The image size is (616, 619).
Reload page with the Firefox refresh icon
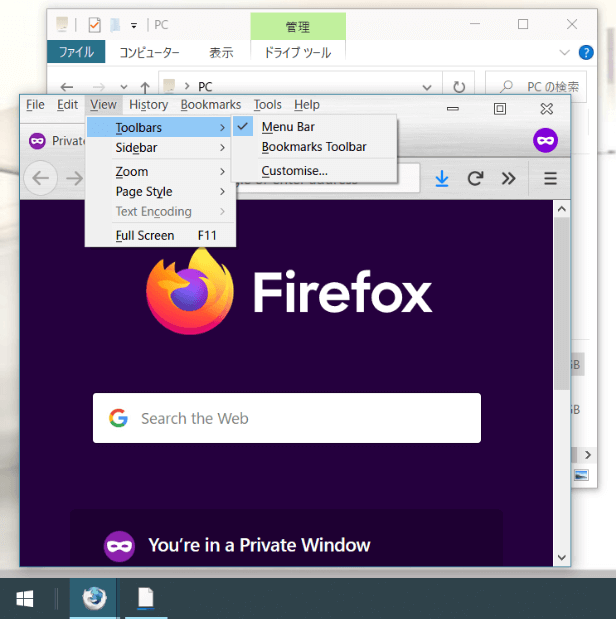click(x=475, y=179)
